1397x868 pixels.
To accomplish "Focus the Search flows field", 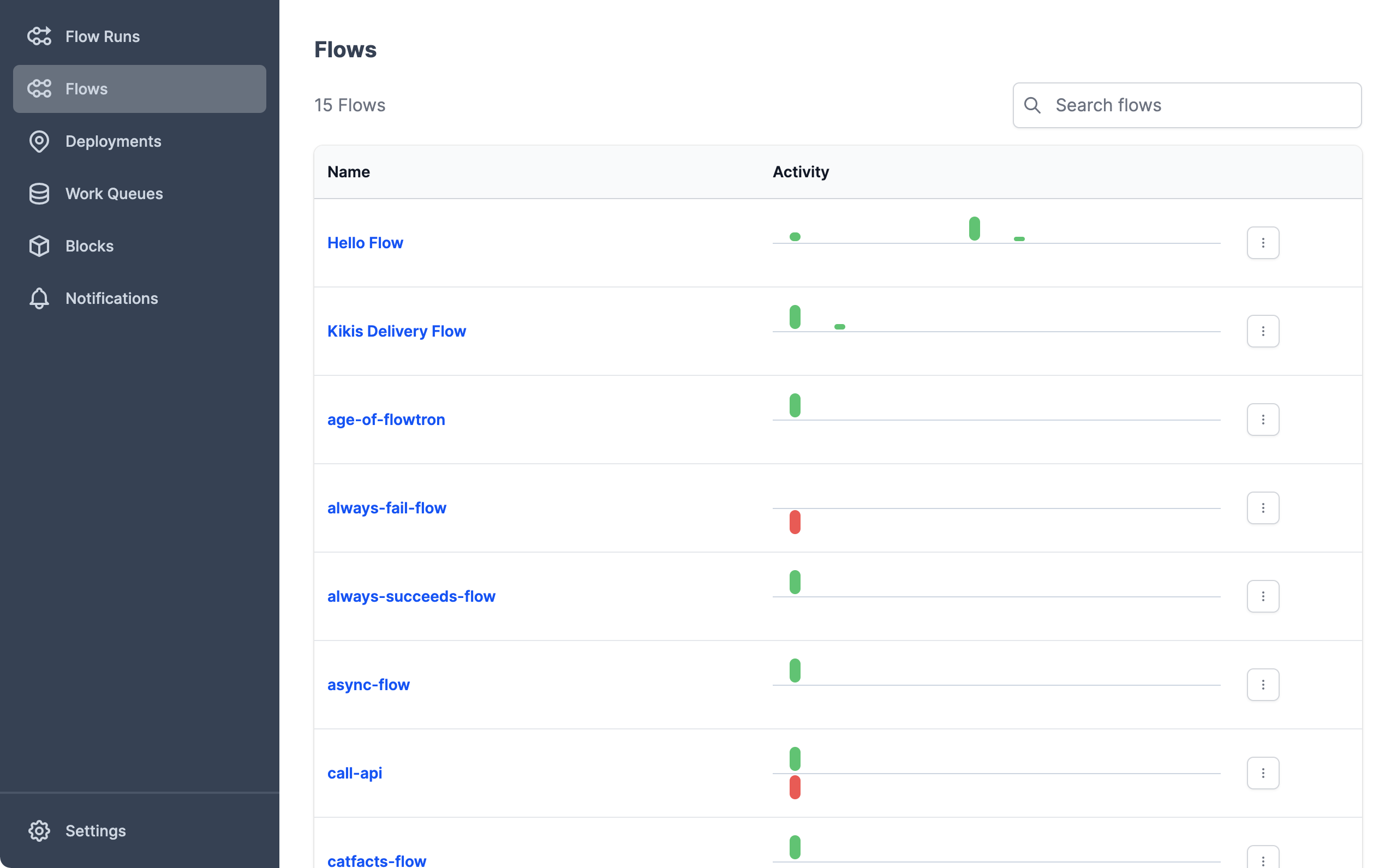I will pyautogui.click(x=1187, y=105).
